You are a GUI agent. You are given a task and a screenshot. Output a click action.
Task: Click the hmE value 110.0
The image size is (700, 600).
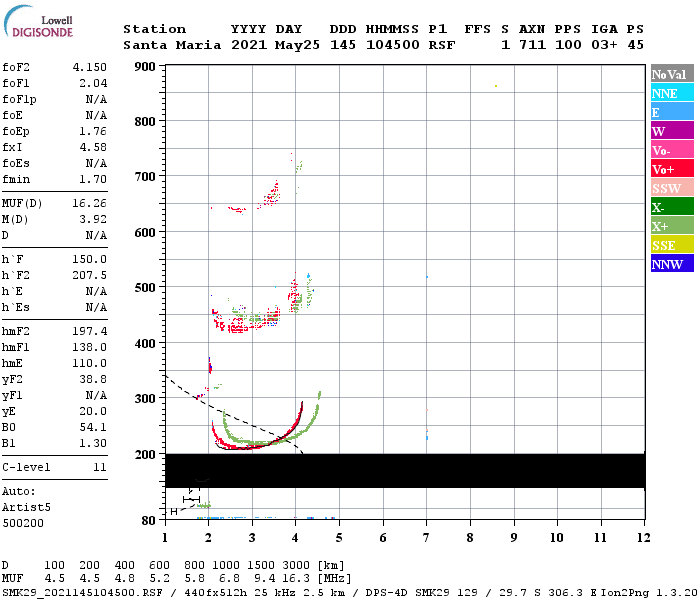tap(90, 363)
